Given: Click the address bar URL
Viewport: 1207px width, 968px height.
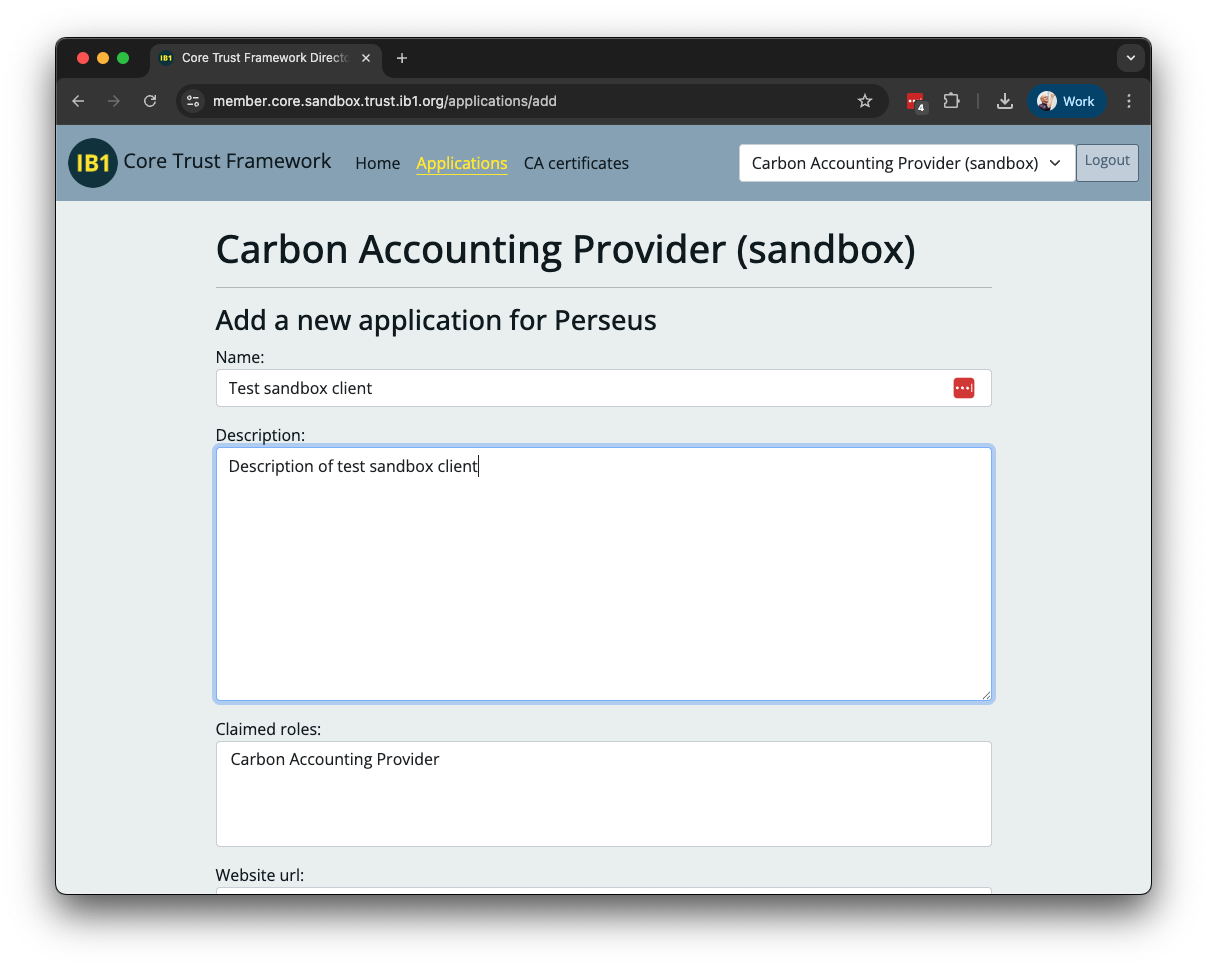Looking at the screenshot, I should [x=385, y=101].
